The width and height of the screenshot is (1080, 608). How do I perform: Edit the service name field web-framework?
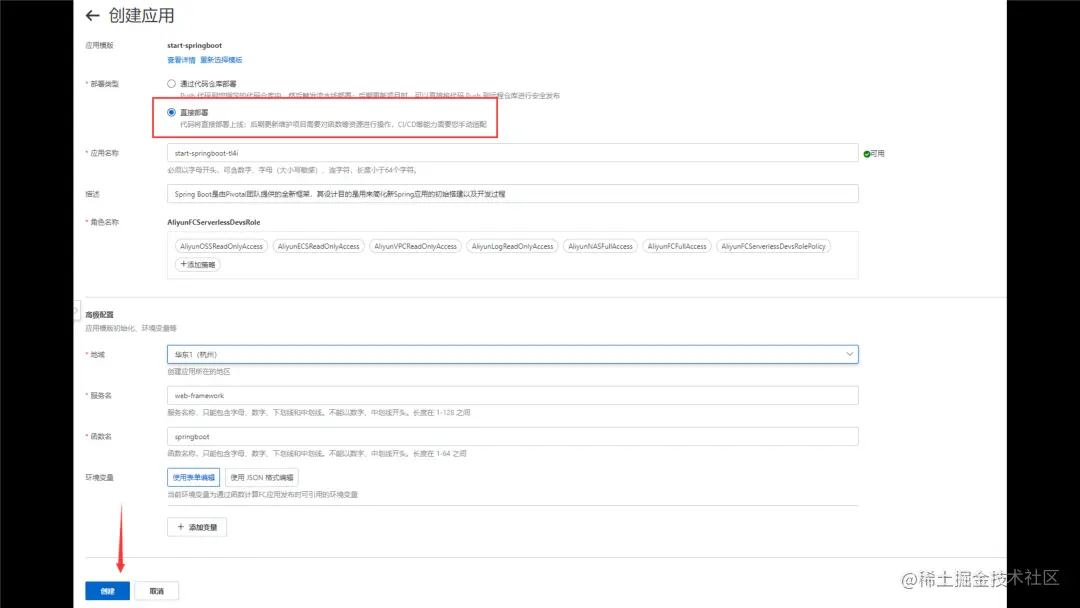pyautogui.click(x=512, y=395)
